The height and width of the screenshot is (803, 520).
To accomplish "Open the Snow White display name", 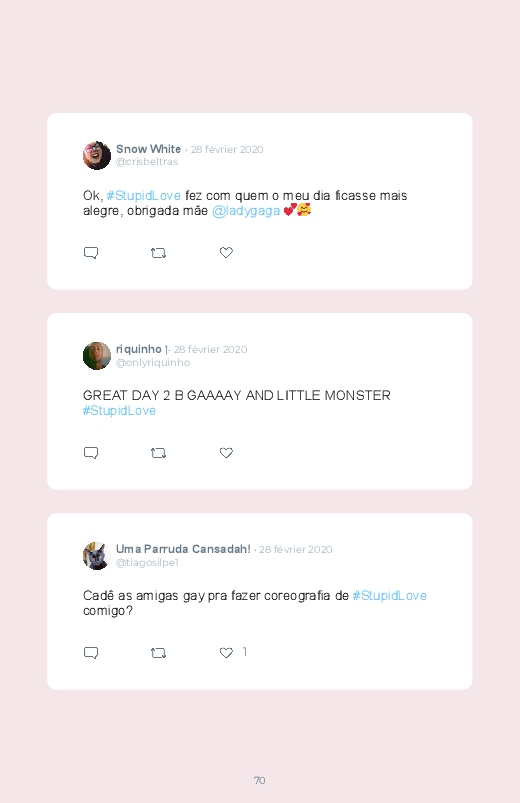I will point(149,149).
